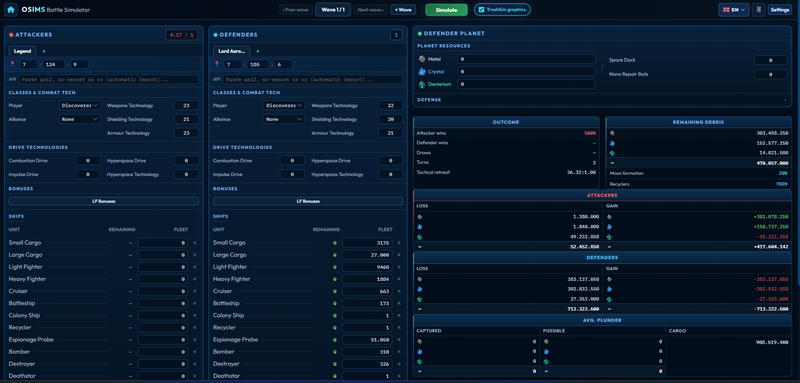Clear attackers' Recycler with its X
The width and height of the screenshot is (800, 383).
click(194, 327)
